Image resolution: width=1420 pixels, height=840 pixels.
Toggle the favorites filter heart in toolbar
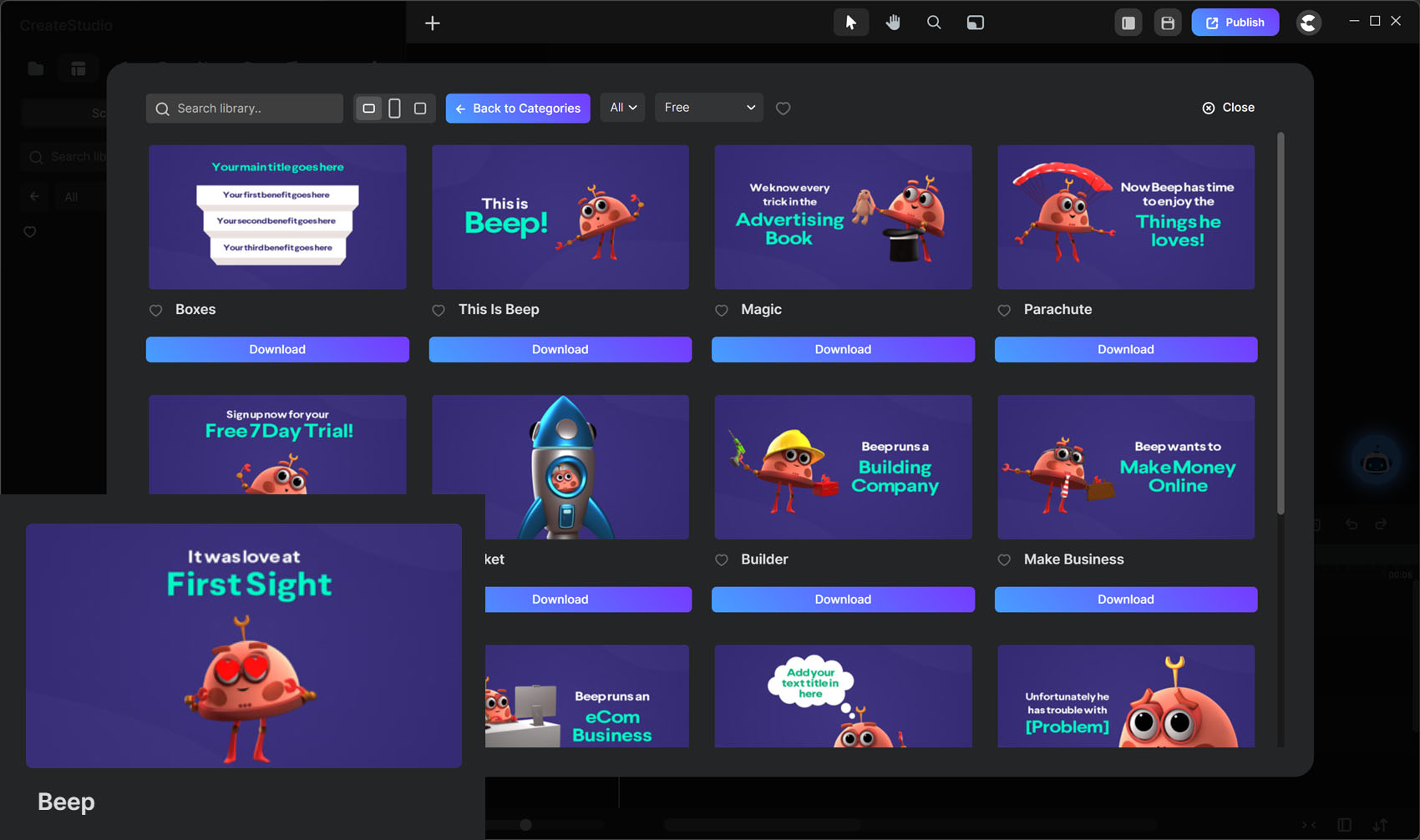pyautogui.click(x=783, y=109)
